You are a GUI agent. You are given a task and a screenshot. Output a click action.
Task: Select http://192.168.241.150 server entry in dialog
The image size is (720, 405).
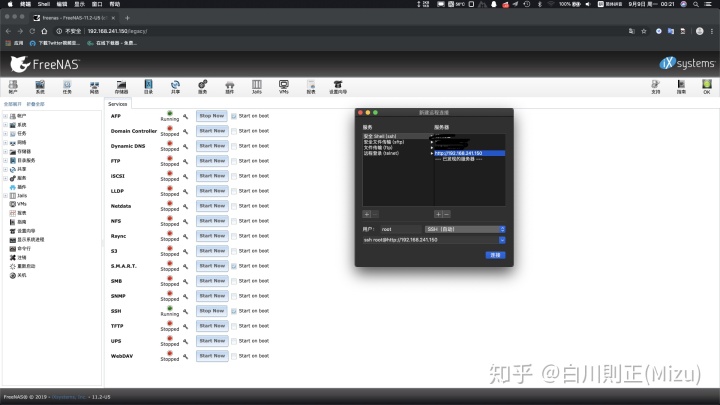coord(469,153)
